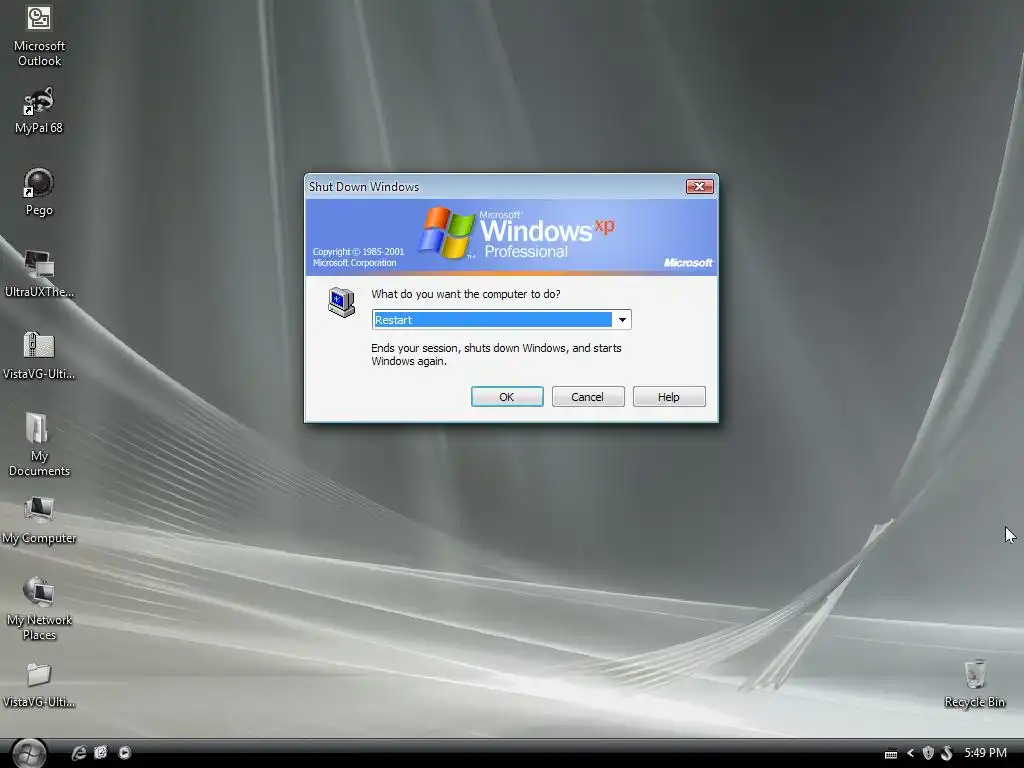Launch Windows Media Player from Quick Launch
Image resolution: width=1024 pixels, height=768 pixels.
[x=124, y=753]
